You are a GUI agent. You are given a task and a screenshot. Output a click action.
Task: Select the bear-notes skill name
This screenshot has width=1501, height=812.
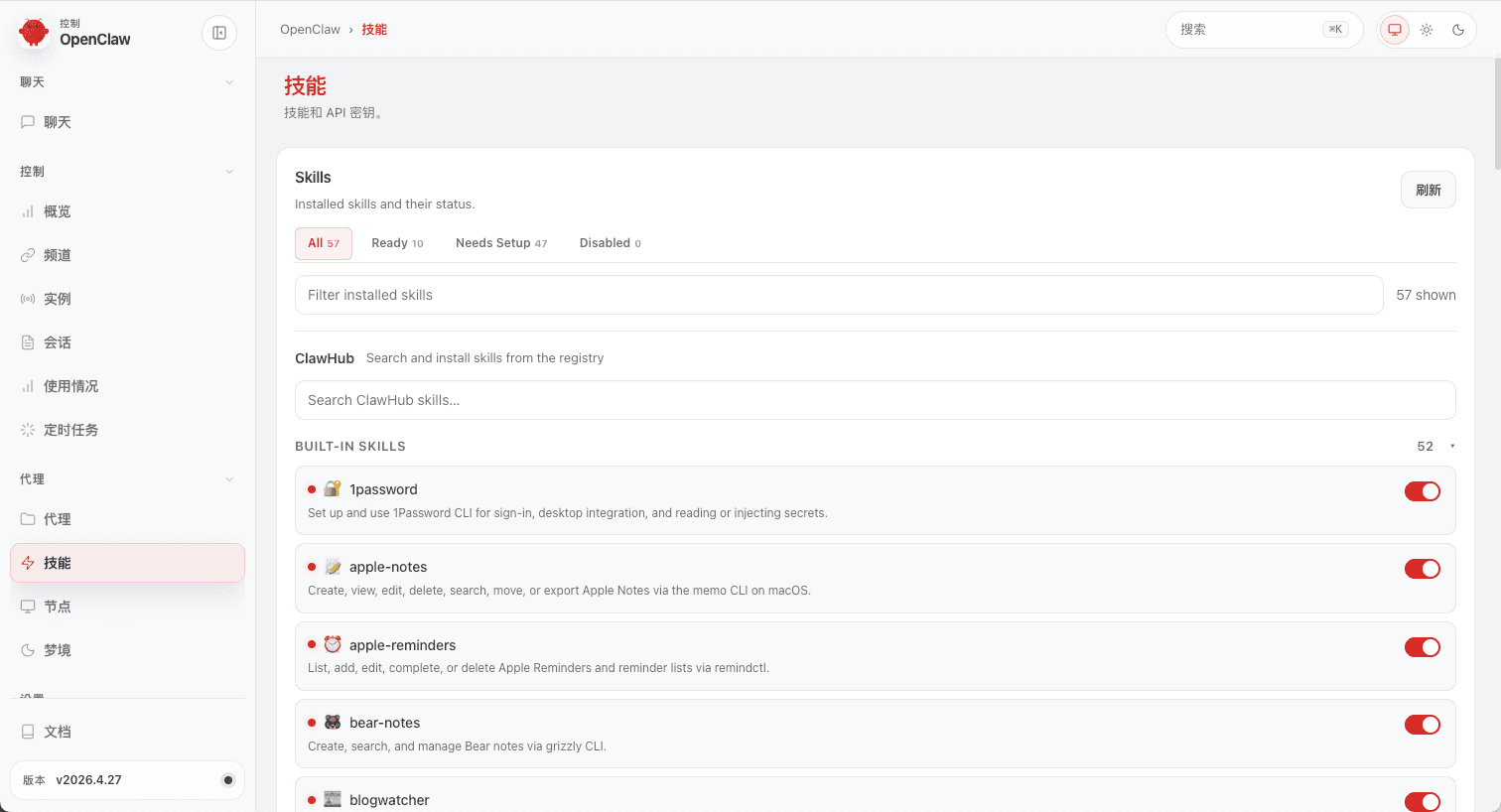tap(385, 723)
